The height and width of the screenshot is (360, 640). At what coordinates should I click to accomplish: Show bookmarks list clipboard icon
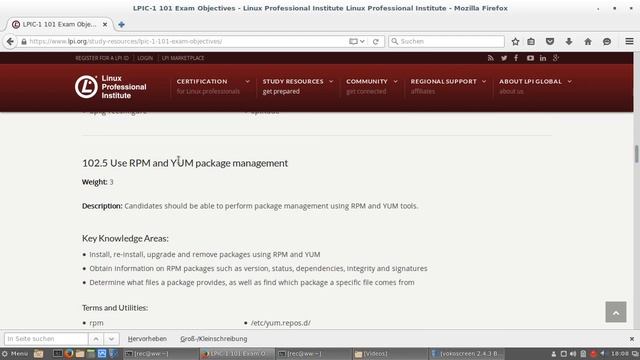point(531,41)
